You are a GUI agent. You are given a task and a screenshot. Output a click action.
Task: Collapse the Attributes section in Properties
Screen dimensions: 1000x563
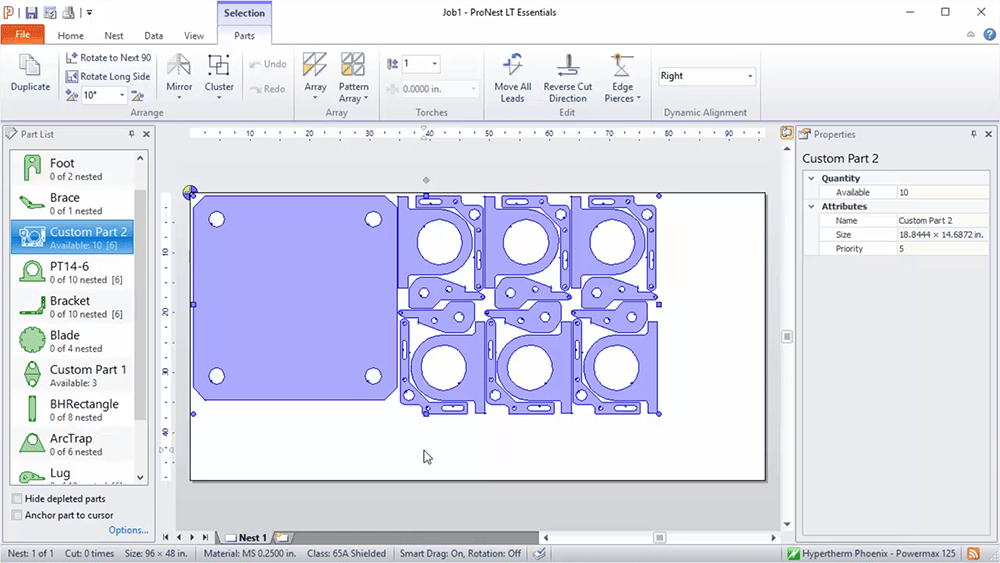pos(812,206)
